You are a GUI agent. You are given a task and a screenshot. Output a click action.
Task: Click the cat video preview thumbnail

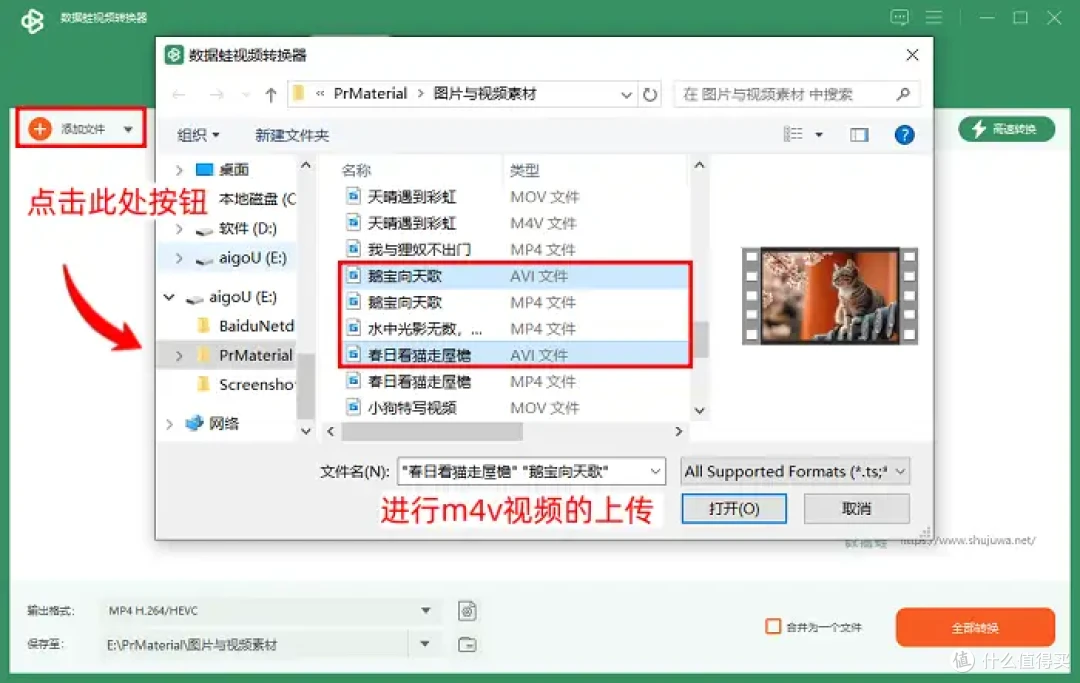(x=829, y=296)
